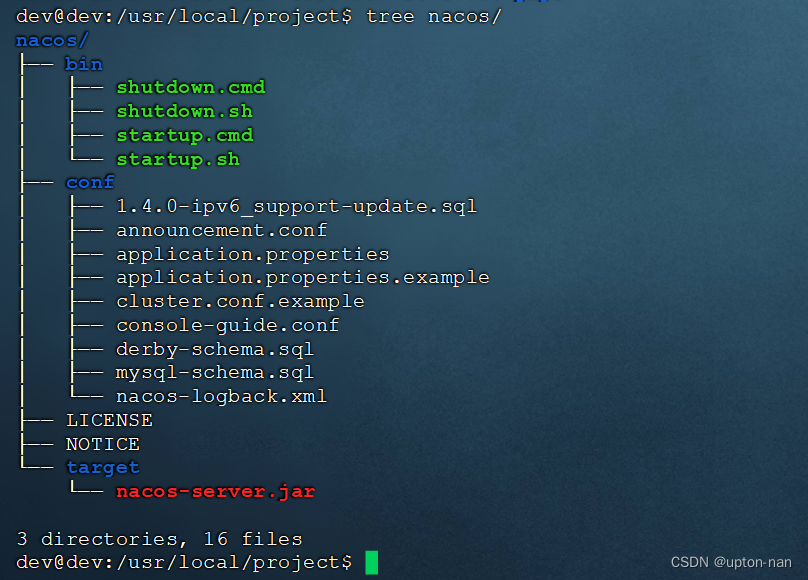Select the derby-schema.sql file
Image resolution: width=808 pixels, height=580 pixels.
pos(215,349)
